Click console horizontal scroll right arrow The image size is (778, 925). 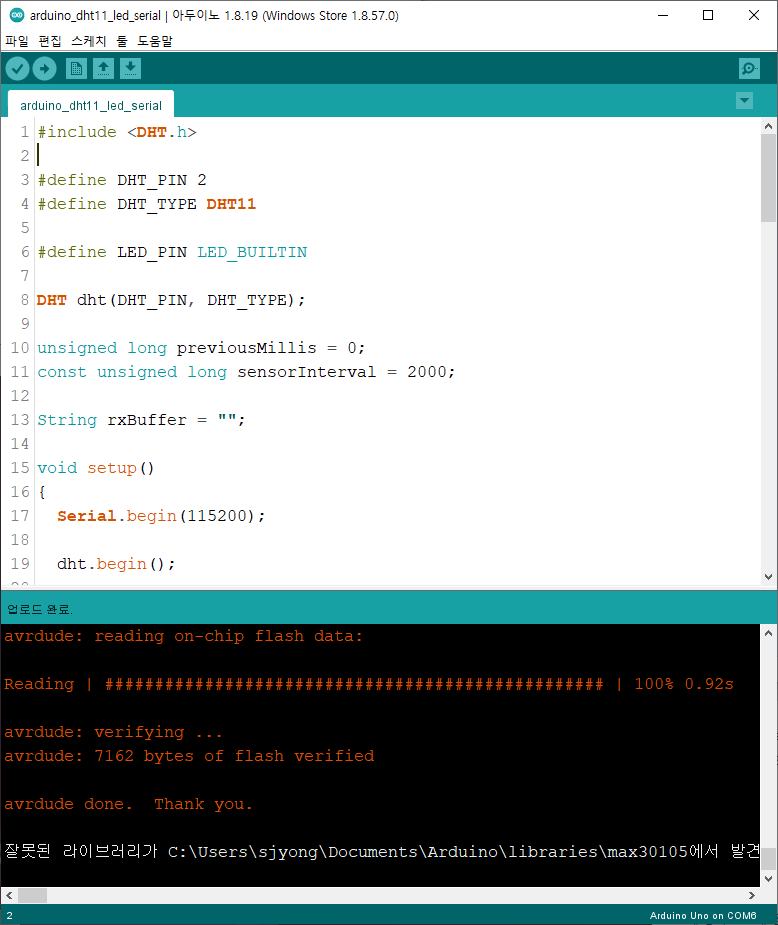pos(751,896)
